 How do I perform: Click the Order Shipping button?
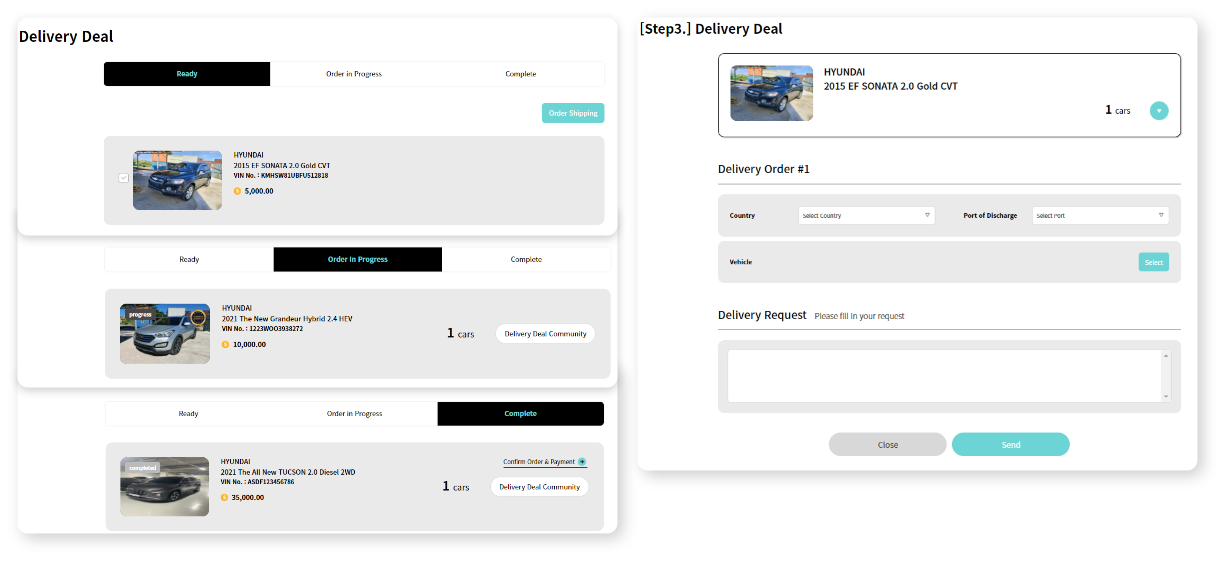pos(573,113)
